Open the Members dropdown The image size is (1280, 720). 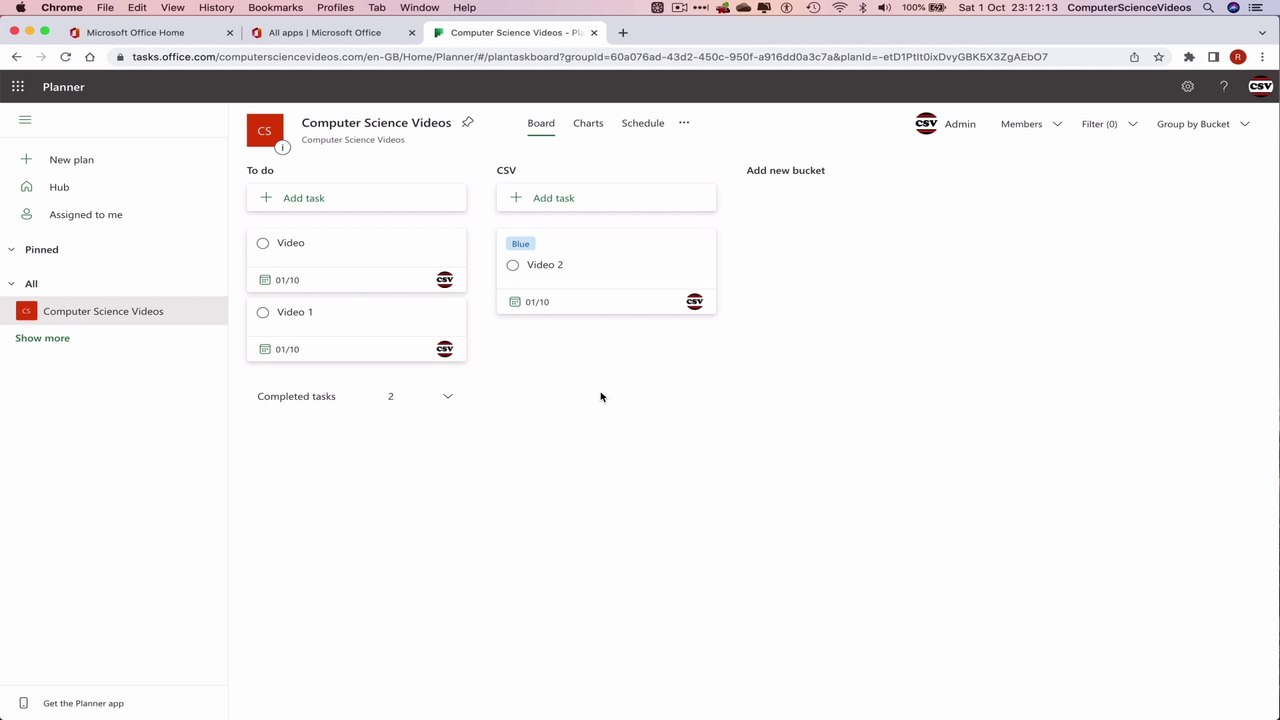click(1031, 124)
